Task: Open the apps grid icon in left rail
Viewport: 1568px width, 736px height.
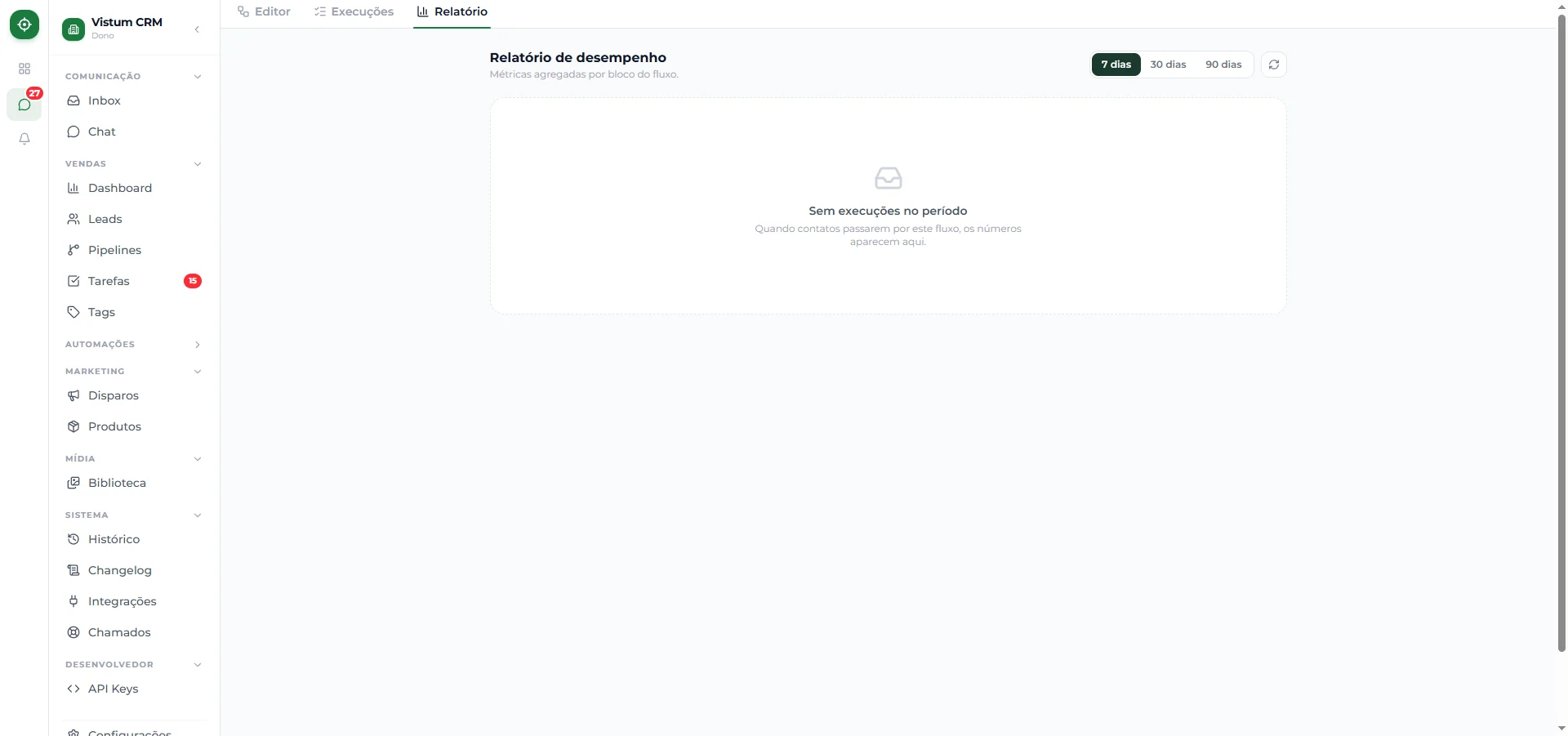Action: (24, 69)
